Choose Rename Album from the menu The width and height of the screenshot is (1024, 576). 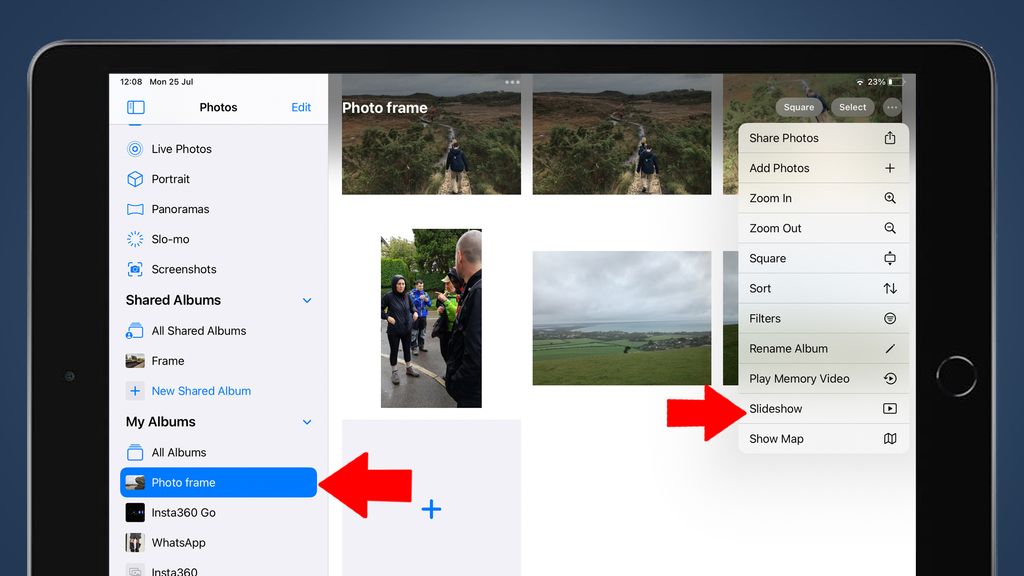(791, 348)
